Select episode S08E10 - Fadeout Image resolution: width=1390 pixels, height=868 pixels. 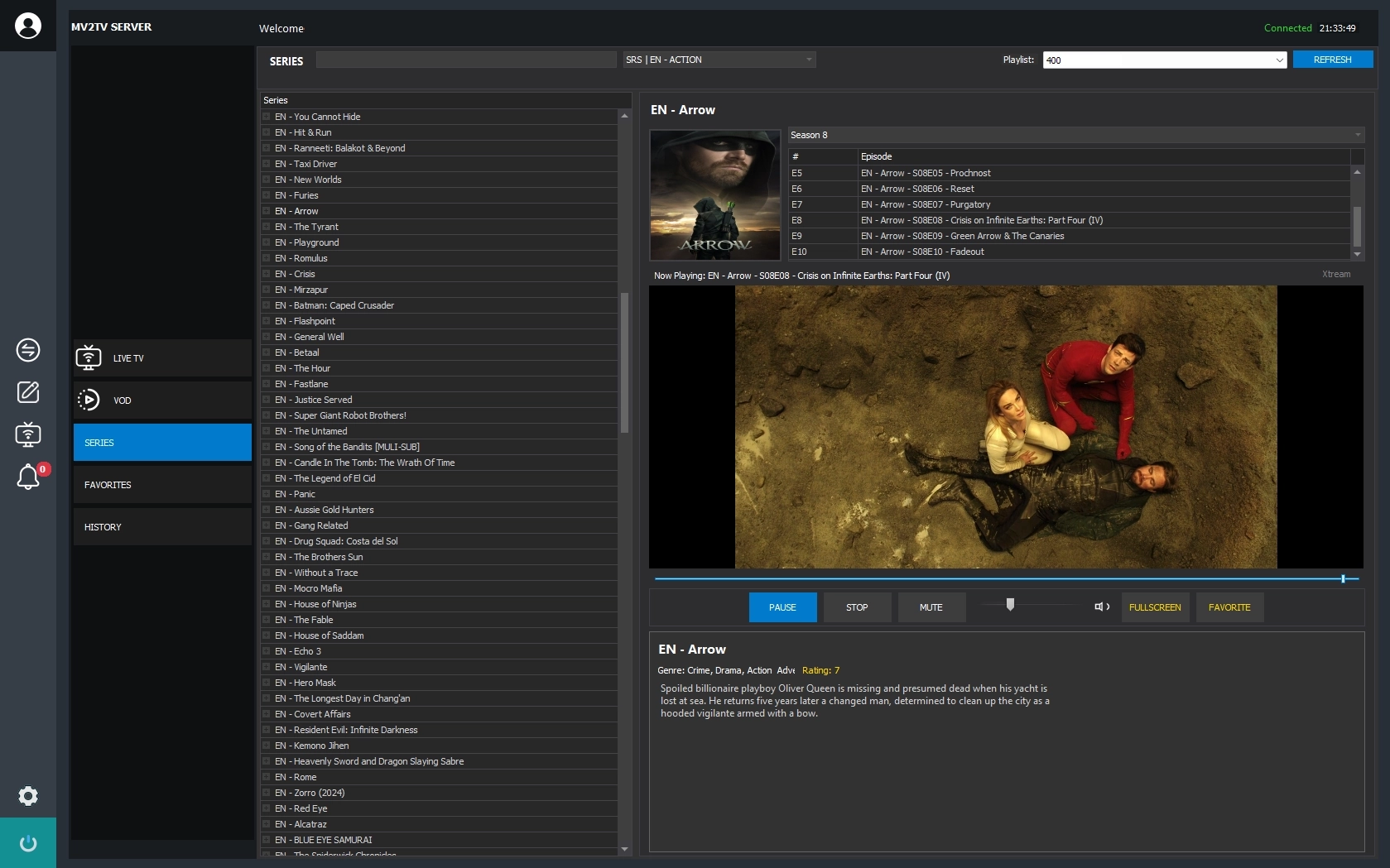[1069, 252]
